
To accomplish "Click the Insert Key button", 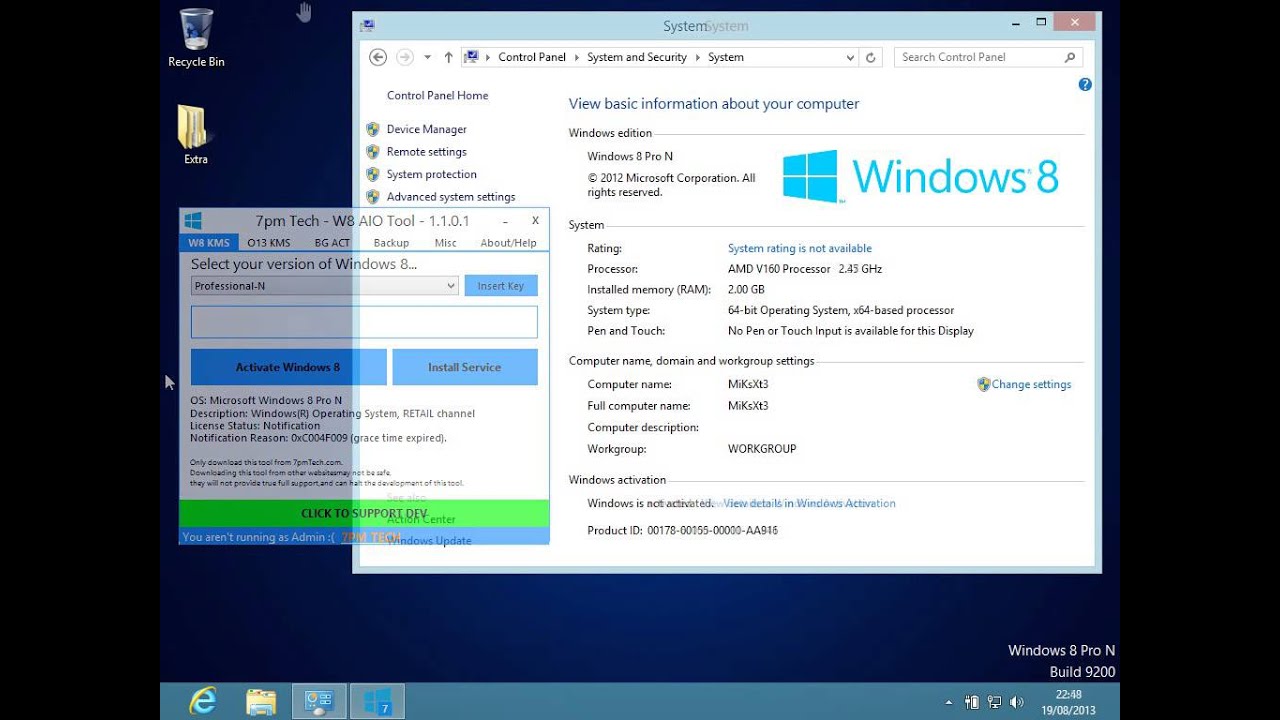I will 501,286.
